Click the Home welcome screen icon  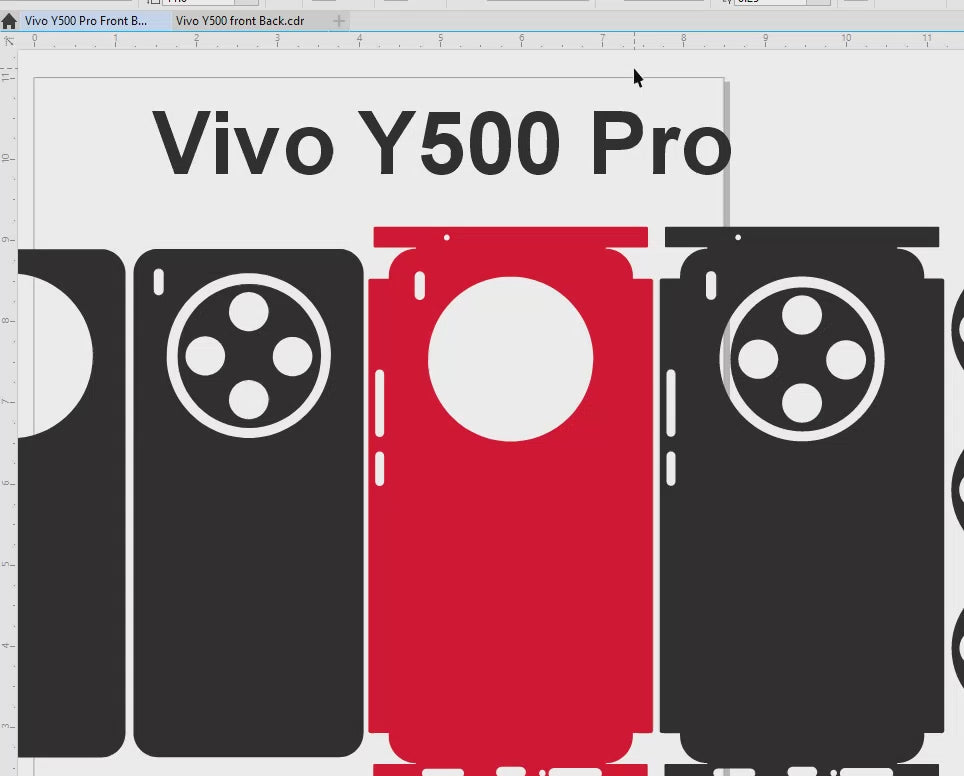pyautogui.click(x=9, y=21)
